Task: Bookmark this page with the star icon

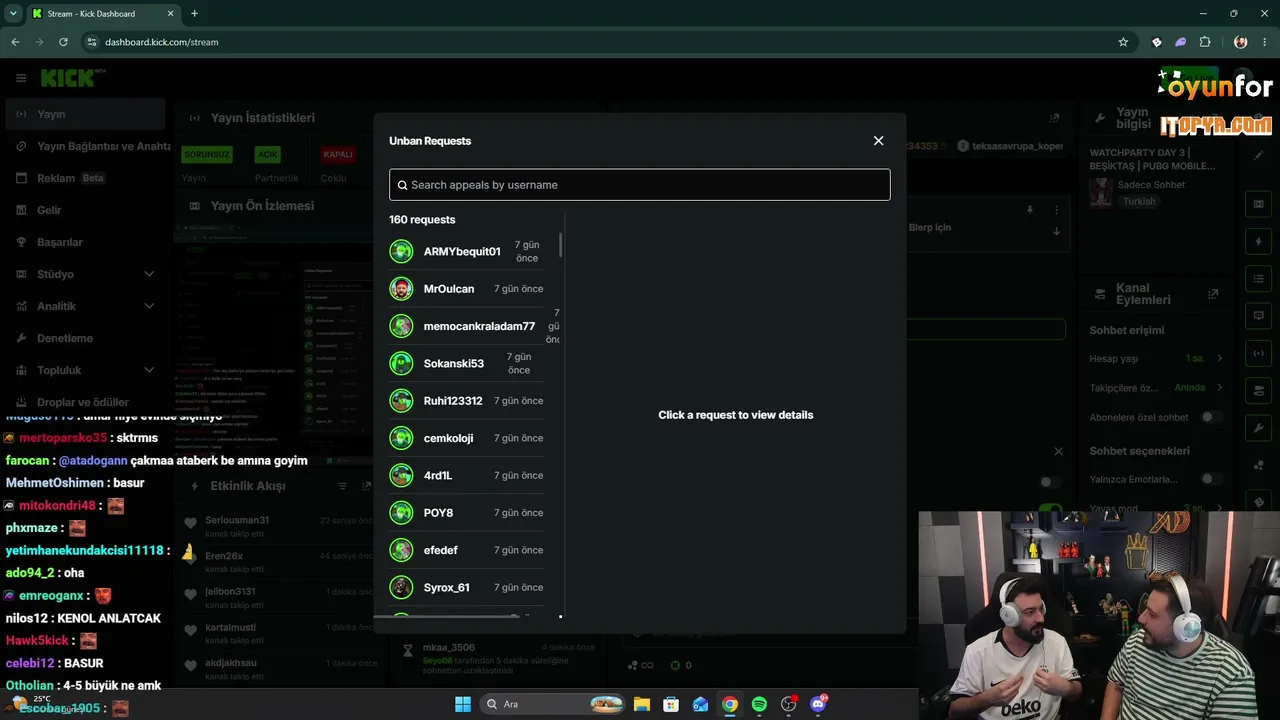Action: [x=1123, y=42]
